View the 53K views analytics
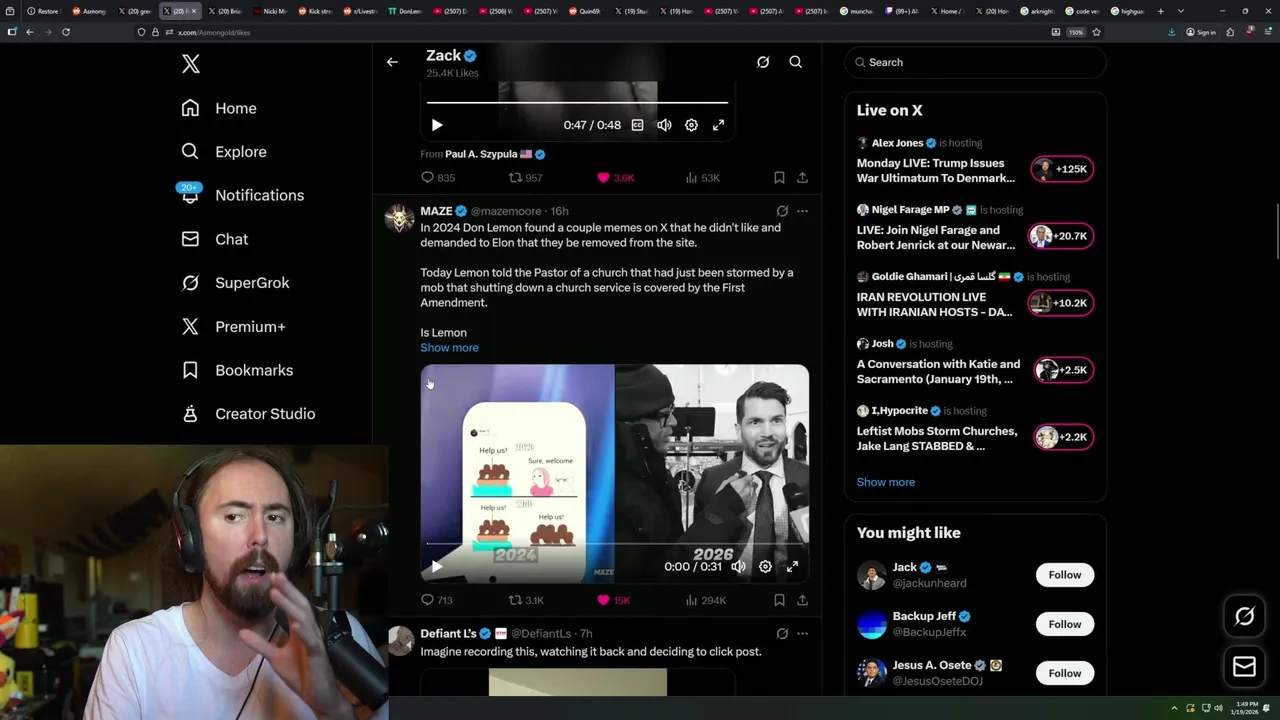This screenshot has width=1280, height=720. pos(702,178)
